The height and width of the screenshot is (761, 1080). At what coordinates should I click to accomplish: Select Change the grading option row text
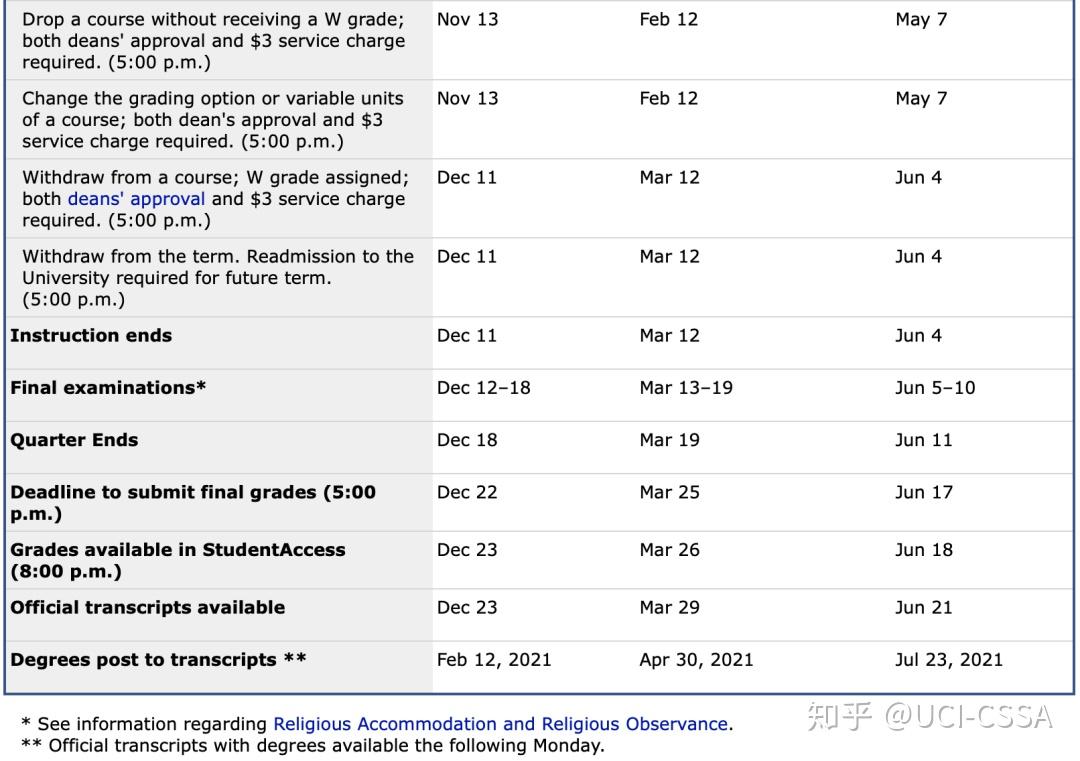click(213, 120)
